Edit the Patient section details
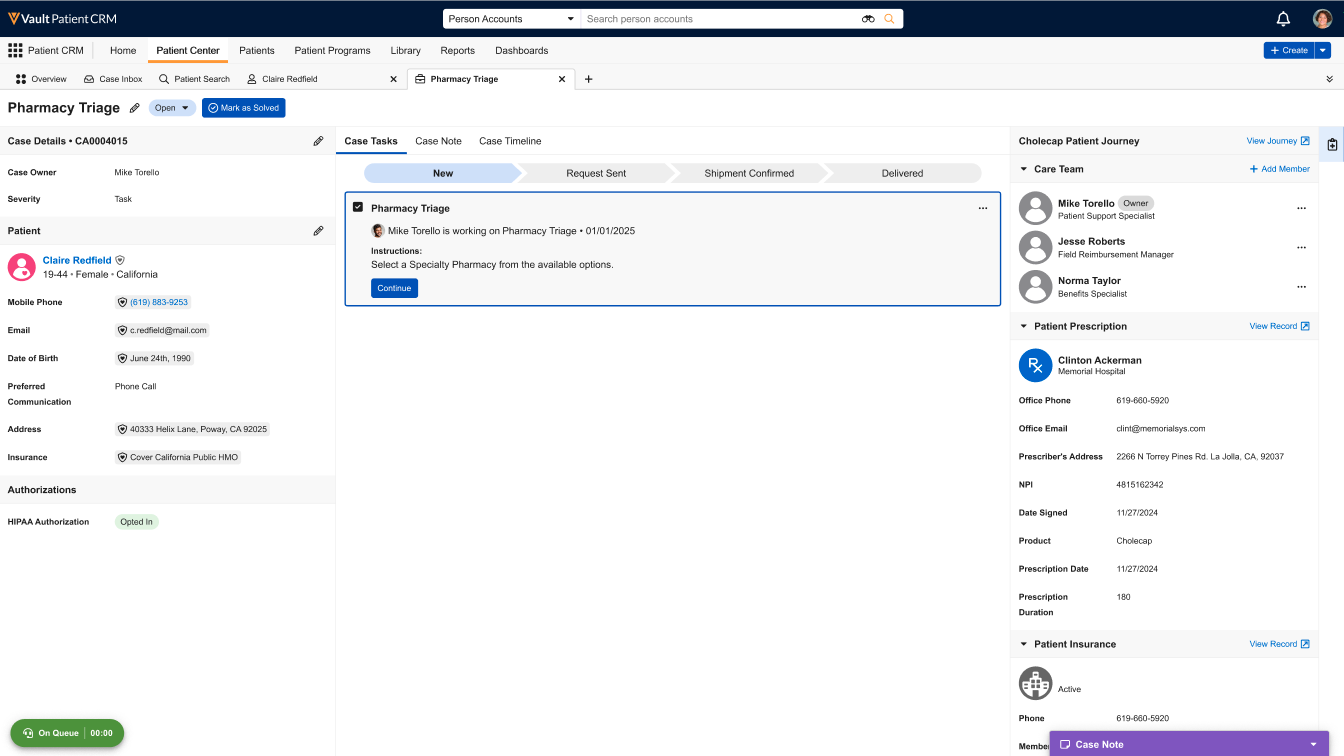The image size is (1344, 756). coord(318,231)
